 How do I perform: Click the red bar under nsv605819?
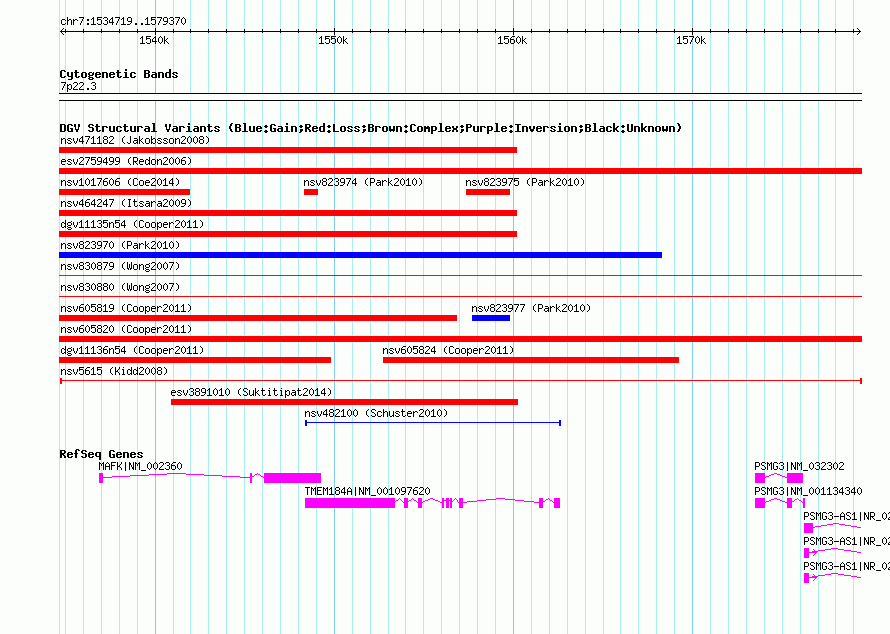point(258,318)
